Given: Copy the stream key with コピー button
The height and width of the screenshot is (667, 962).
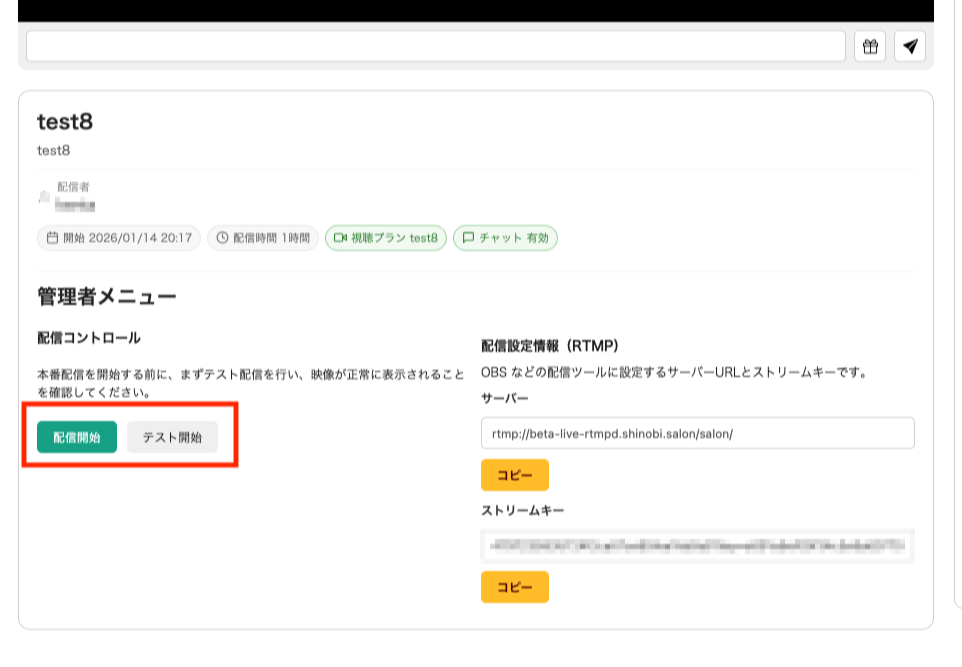Looking at the screenshot, I should [515, 587].
